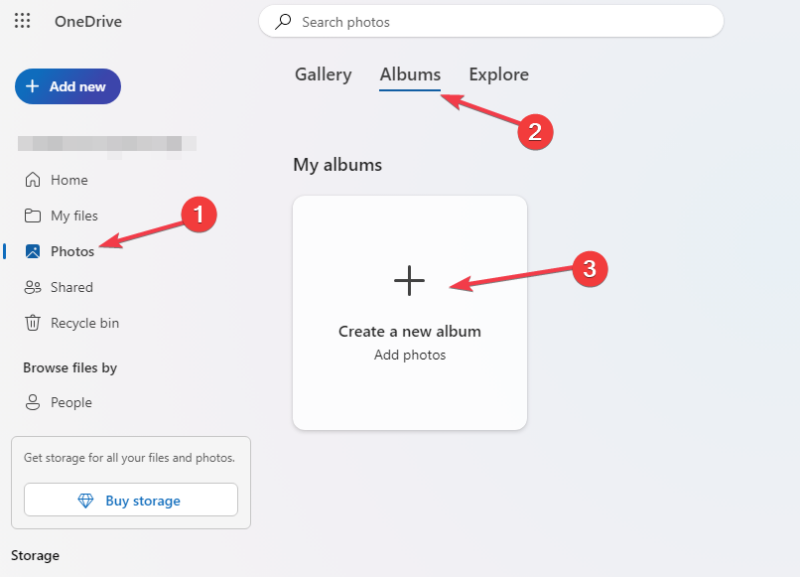Switch to the Gallery tab
This screenshot has width=800, height=577.
pyautogui.click(x=322, y=74)
